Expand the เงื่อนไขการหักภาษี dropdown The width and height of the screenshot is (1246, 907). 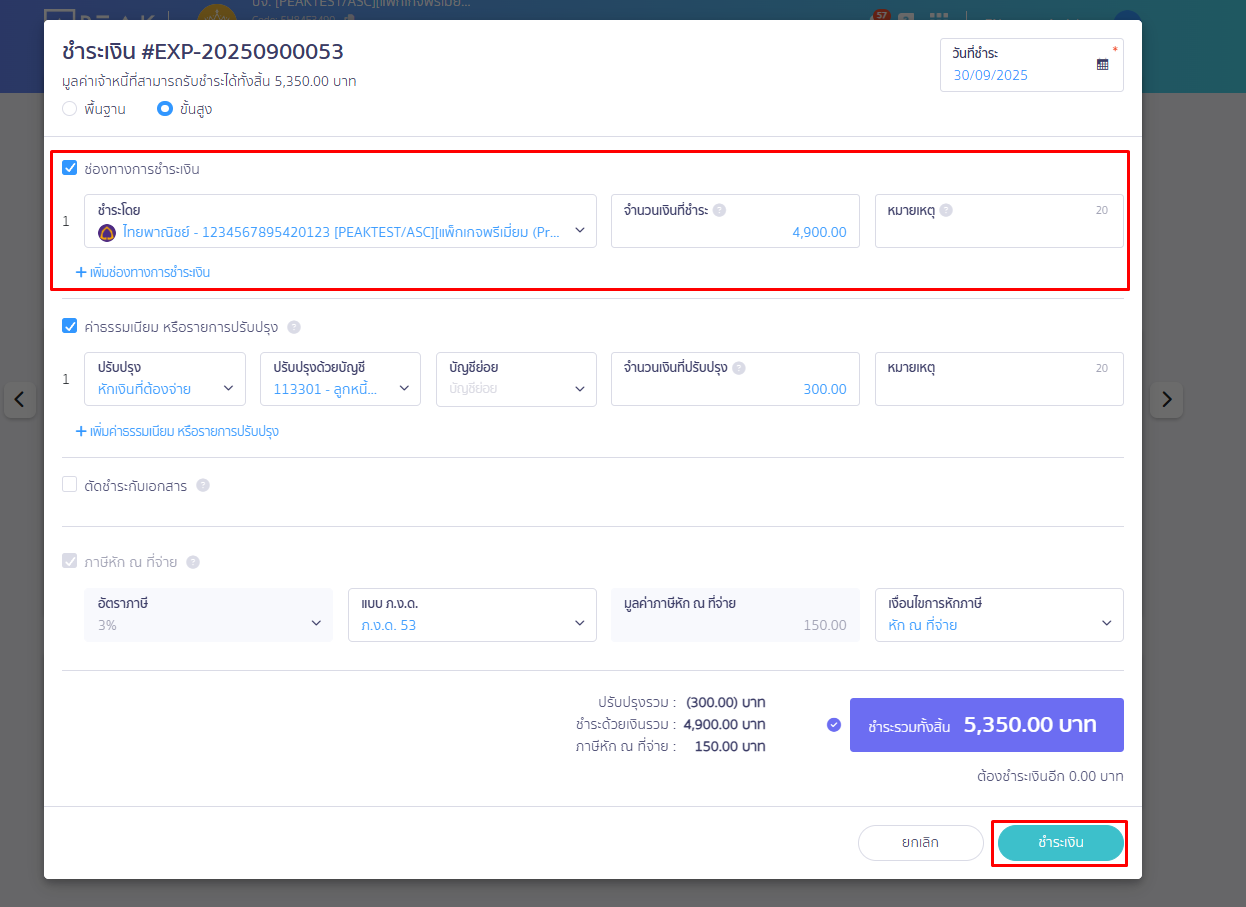(998, 615)
